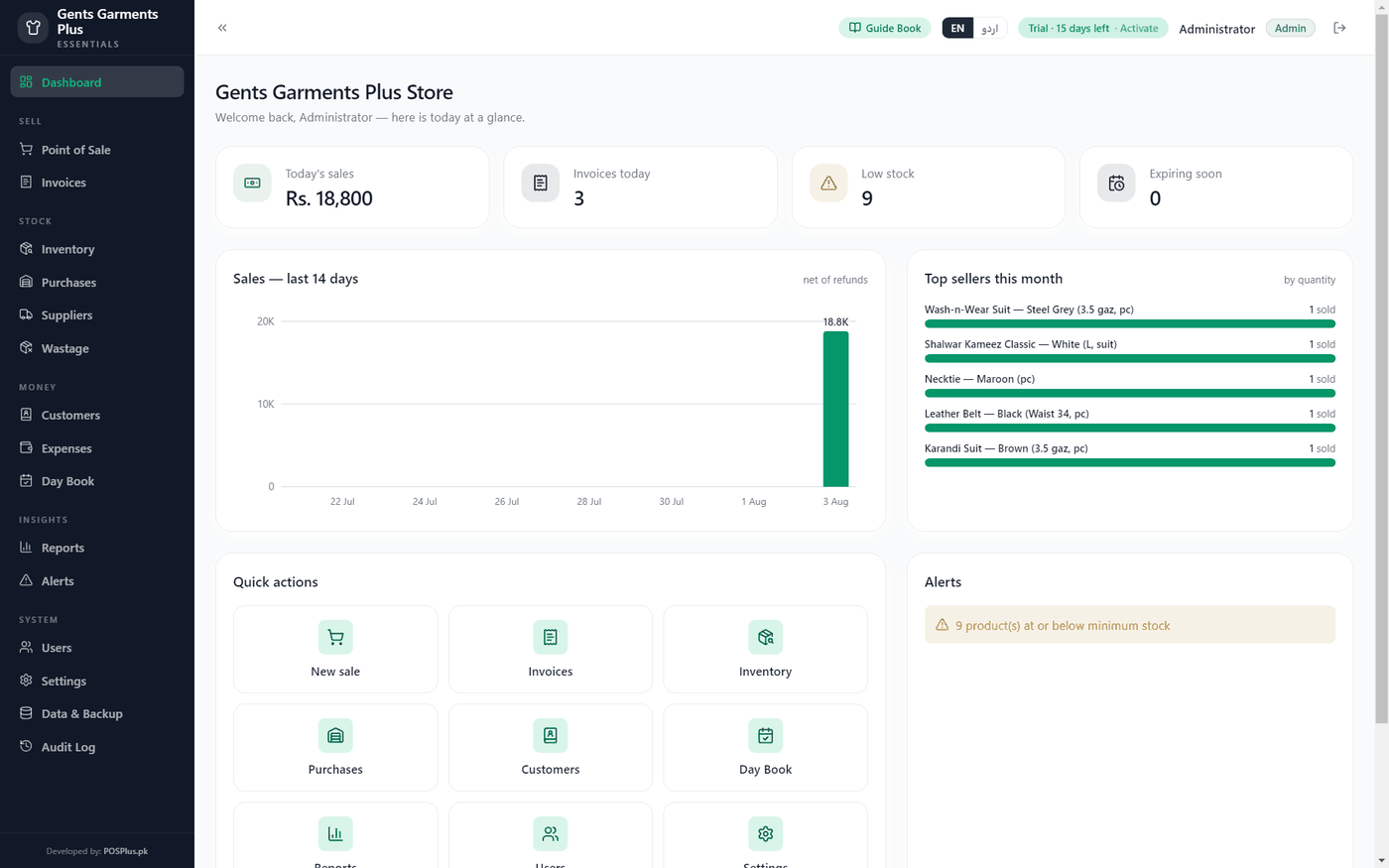Click the POSPlus.pk developer link

pyautogui.click(x=126, y=851)
